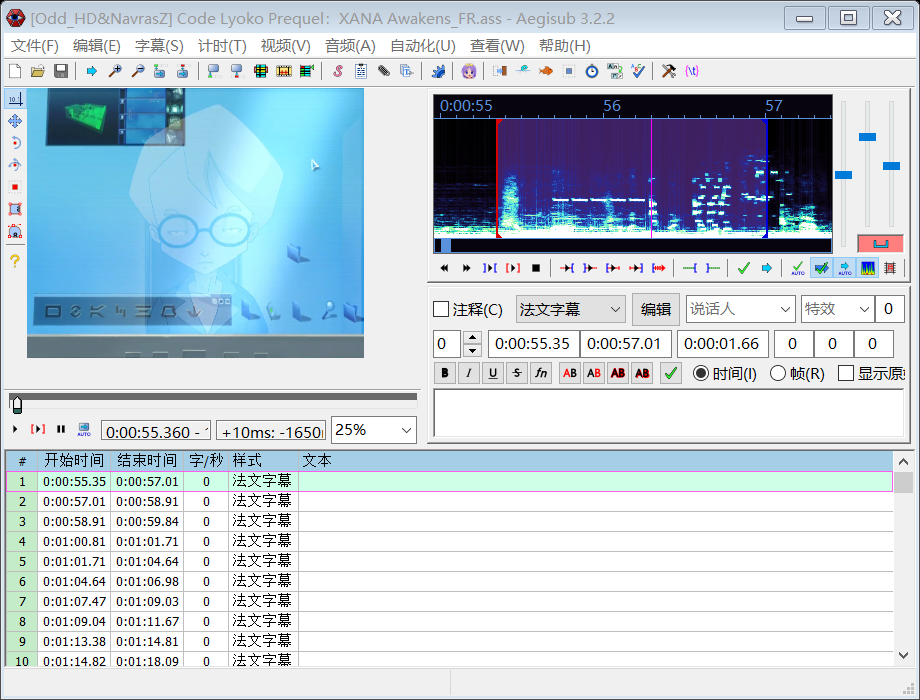Select the 时间(I) radio button
Viewport: 920px width, 700px height.
701,373
